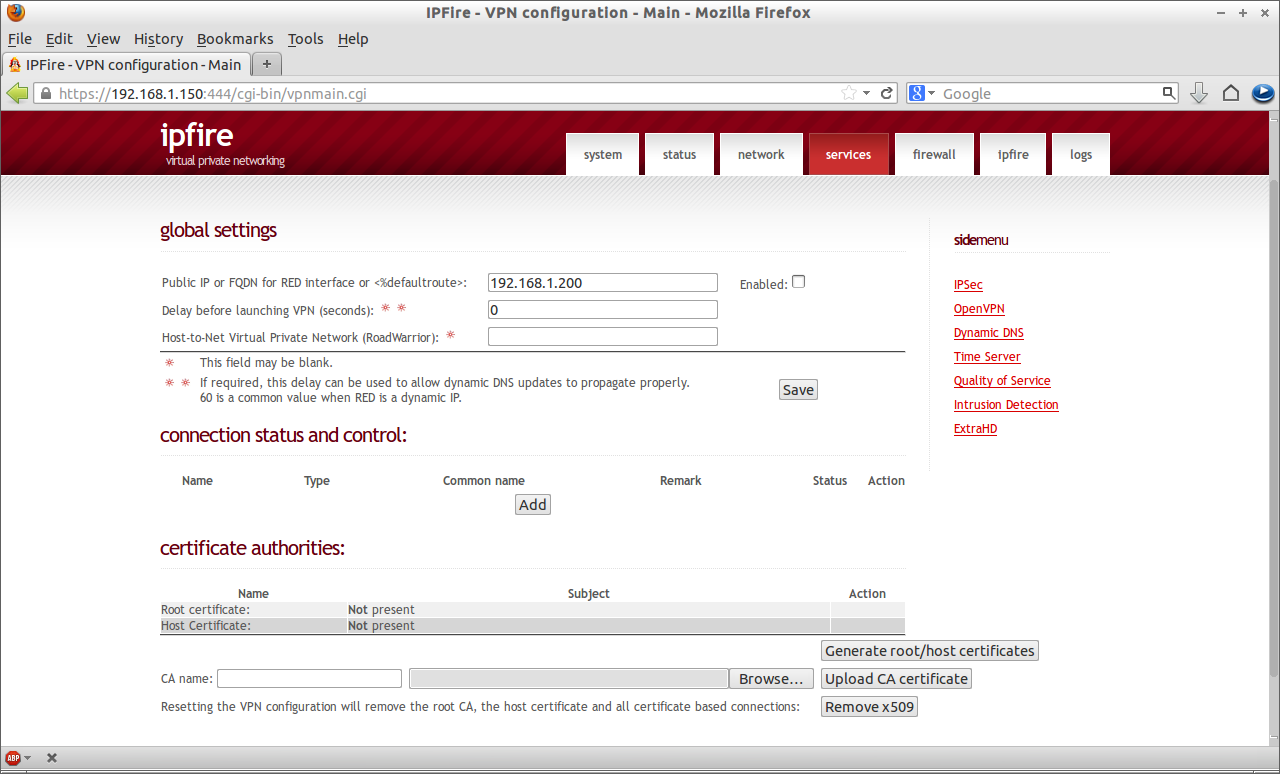Open the logs navigation tab

tap(1081, 154)
